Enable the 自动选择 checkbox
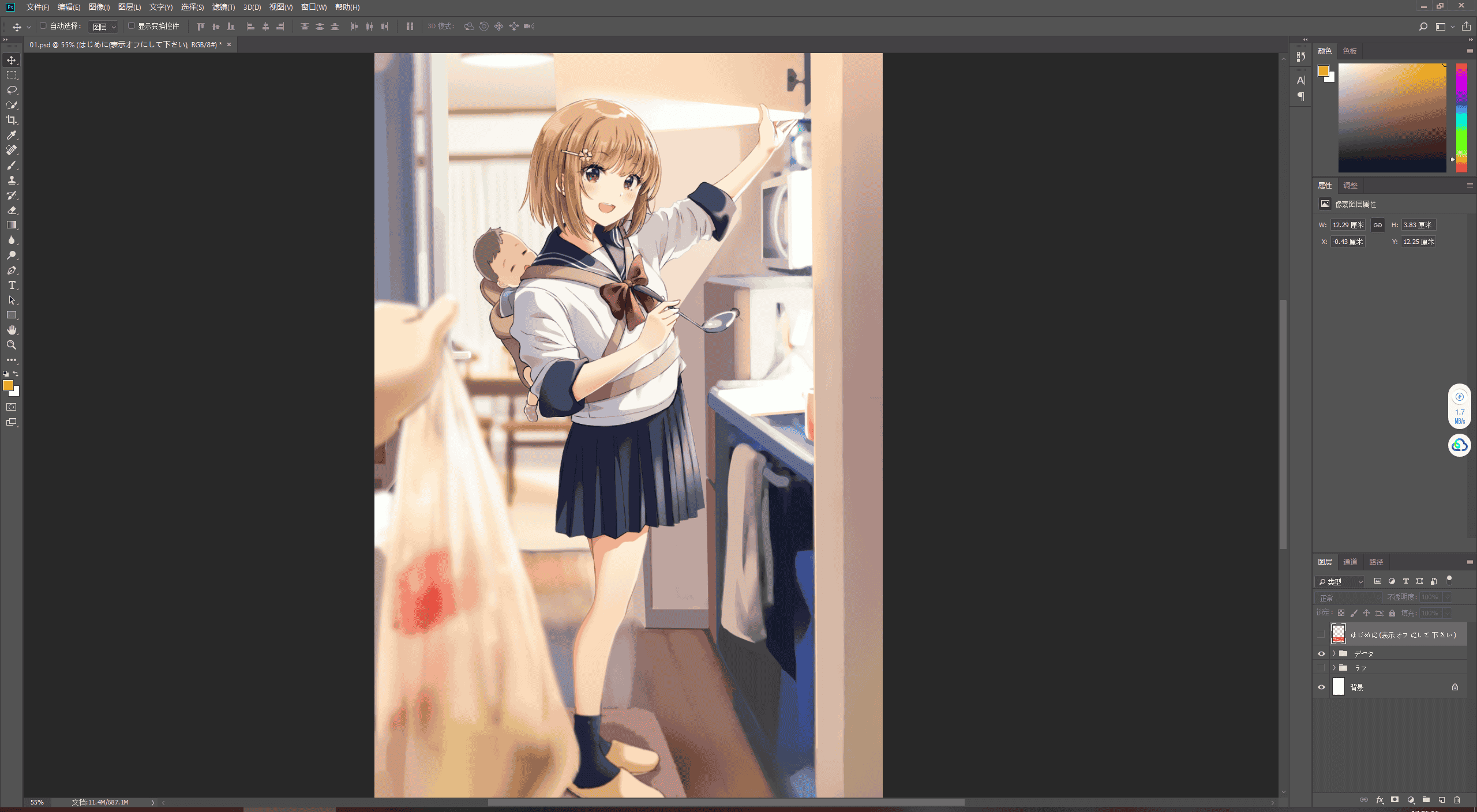This screenshot has width=1477, height=812. 43,26
